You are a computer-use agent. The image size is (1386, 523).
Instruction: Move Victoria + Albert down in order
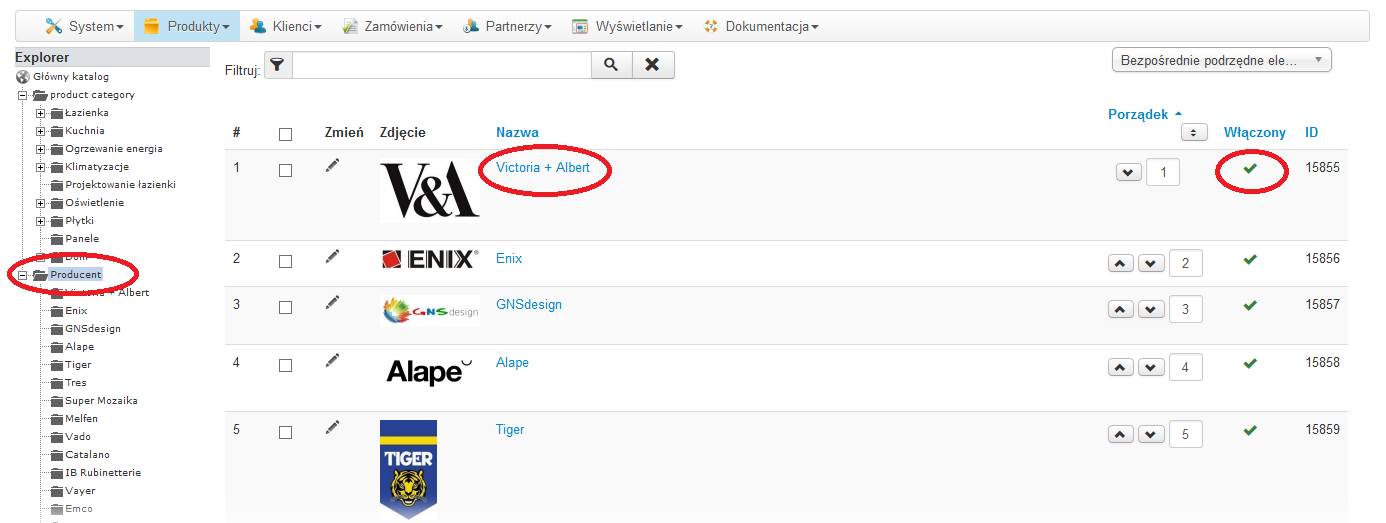pyautogui.click(x=1128, y=172)
